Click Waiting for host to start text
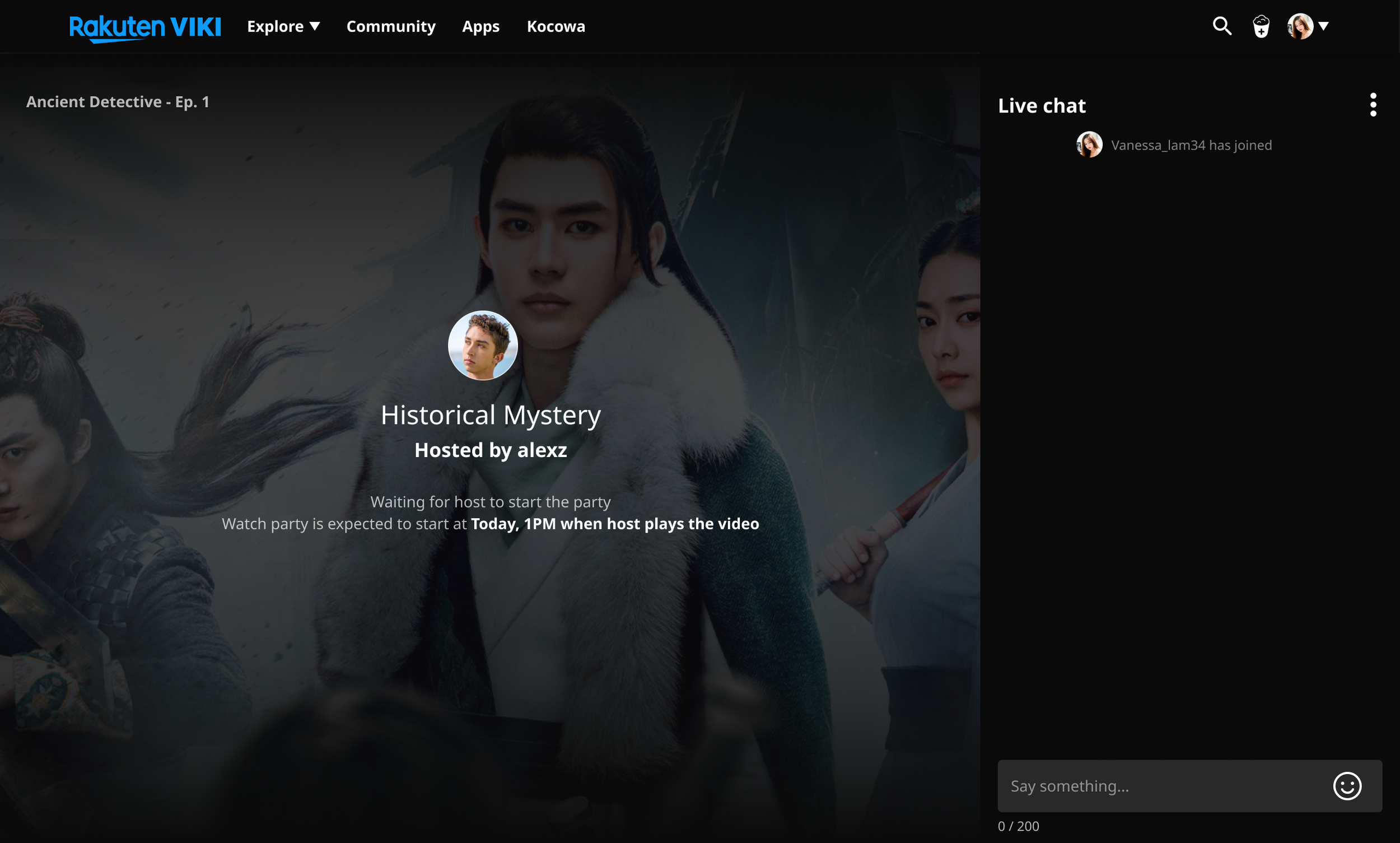The image size is (1400, 843). pos(490,501)
